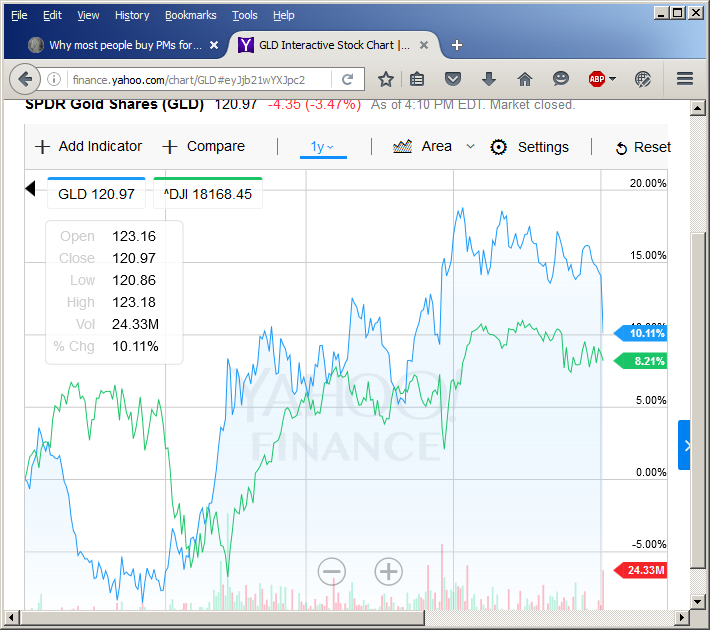Maximize the browser window
The height and width of the screenshot is (630, 710).
click(678, 13)
